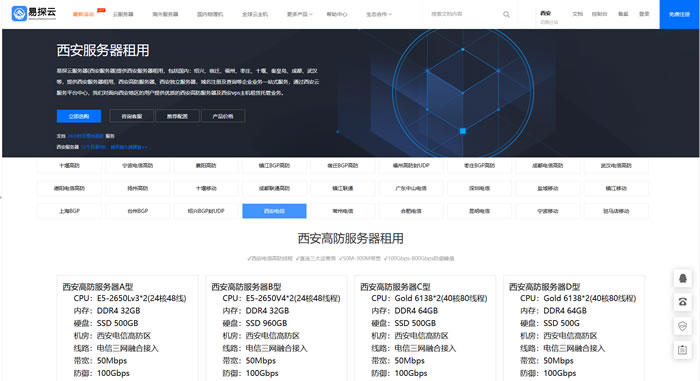Open the clipboard sidebar icon

click(x=683, y=350)
